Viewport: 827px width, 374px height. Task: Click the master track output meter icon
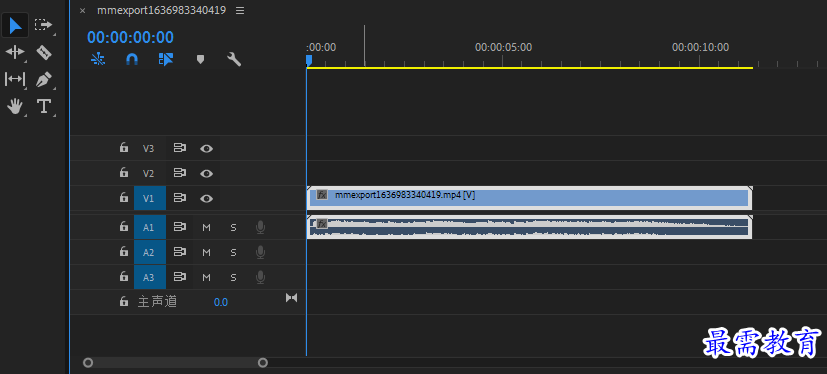(x=291, y=298)
